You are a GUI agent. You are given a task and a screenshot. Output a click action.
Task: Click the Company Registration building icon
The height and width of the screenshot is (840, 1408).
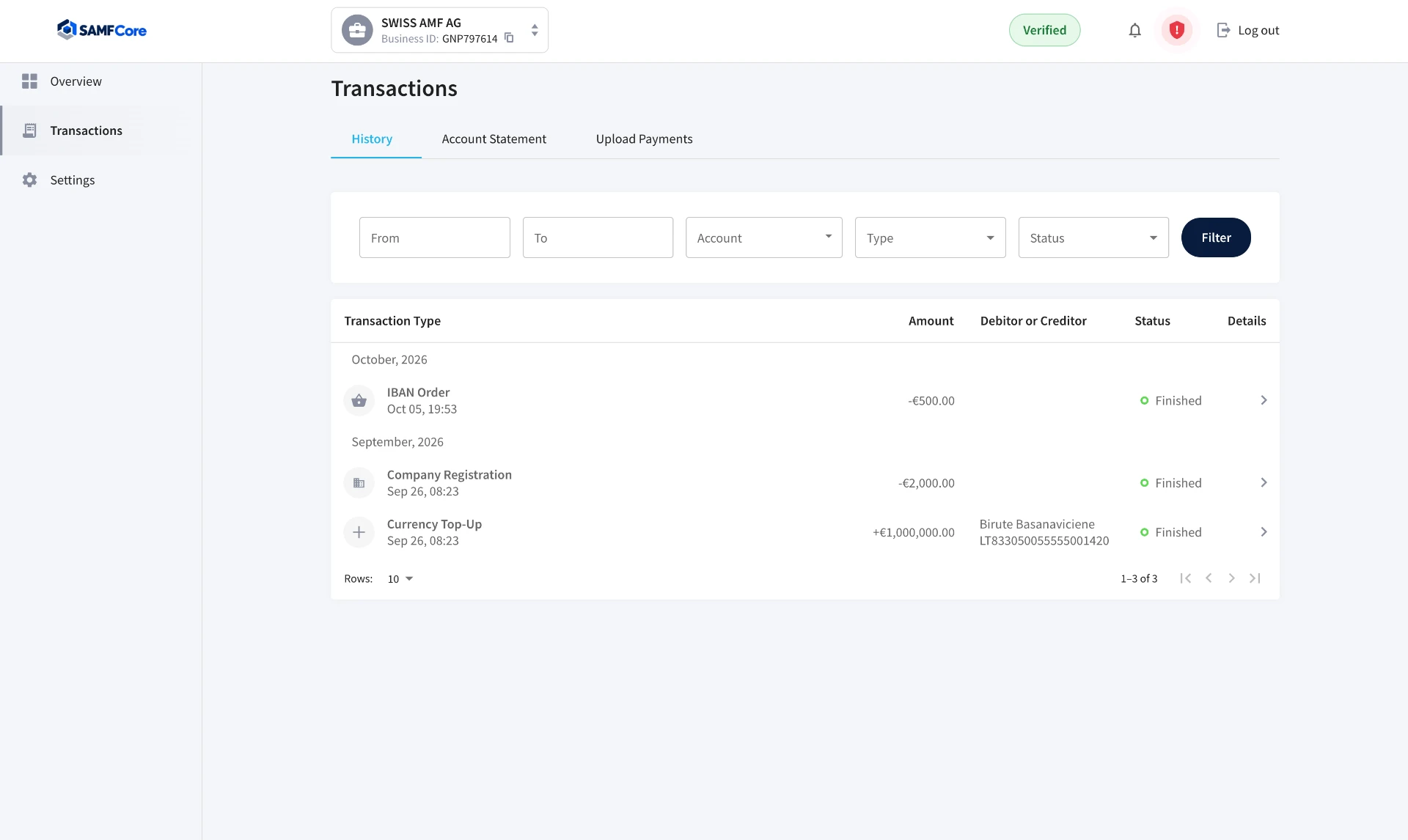359,482
